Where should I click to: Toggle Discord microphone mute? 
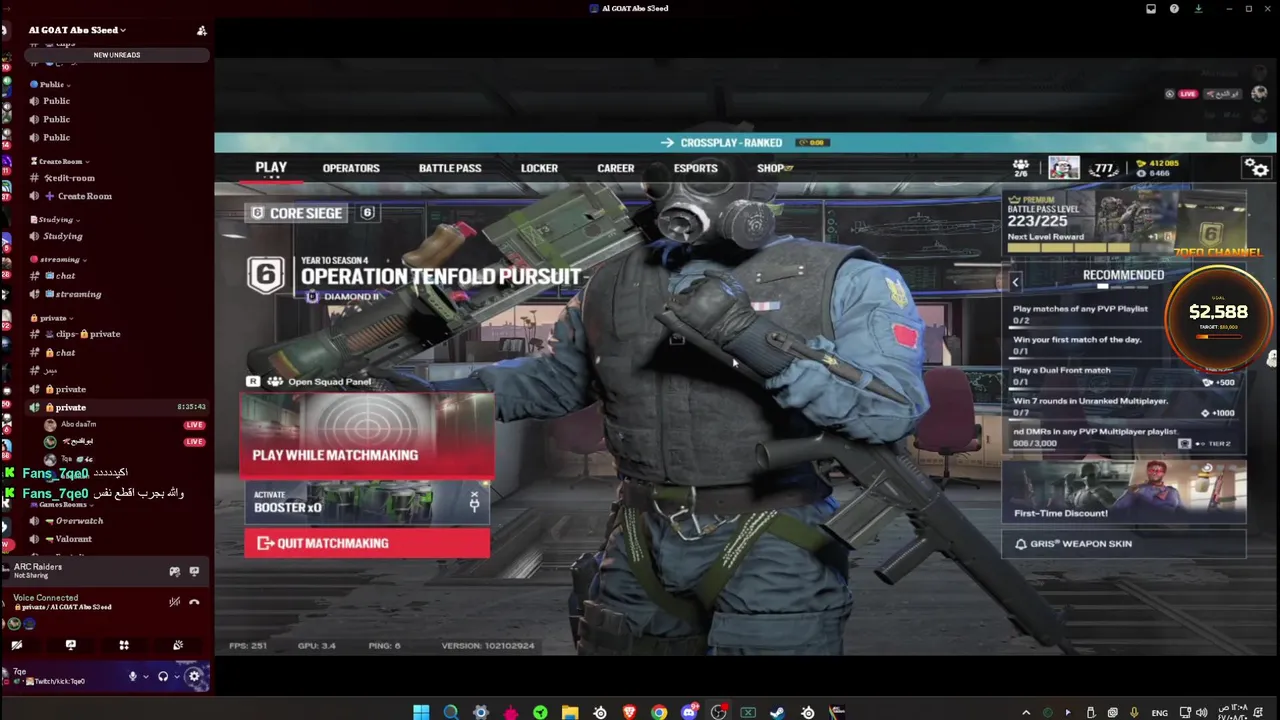[132, 677]
